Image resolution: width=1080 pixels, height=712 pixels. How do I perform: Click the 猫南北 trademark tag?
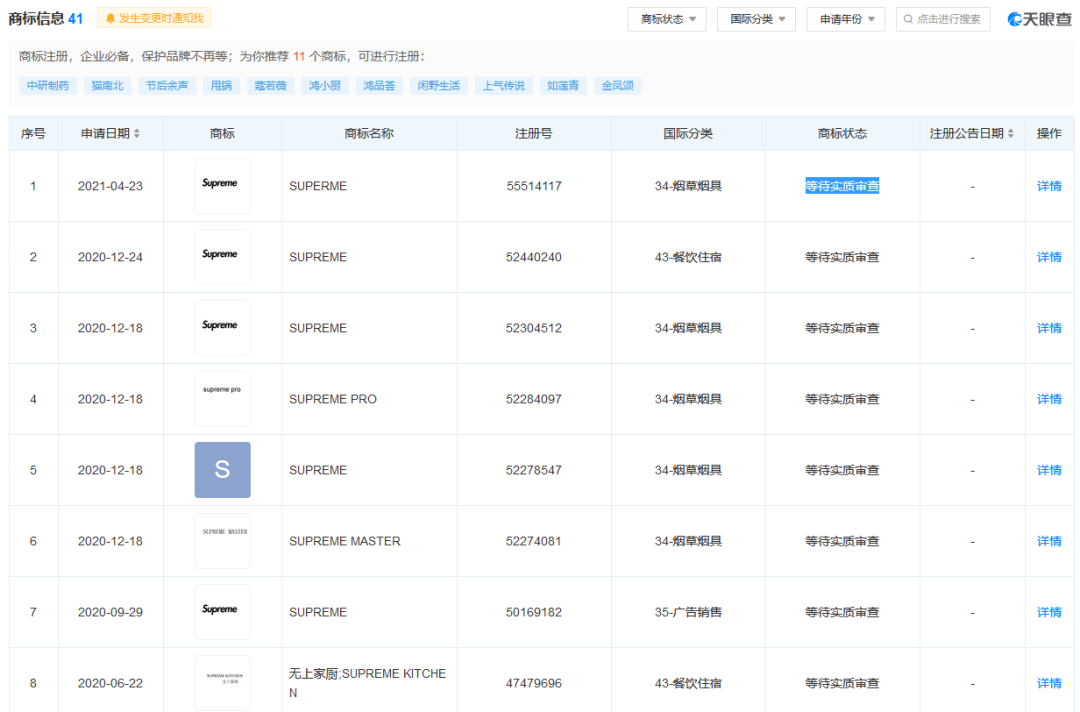pyautogui.click(x=107, y=85)
